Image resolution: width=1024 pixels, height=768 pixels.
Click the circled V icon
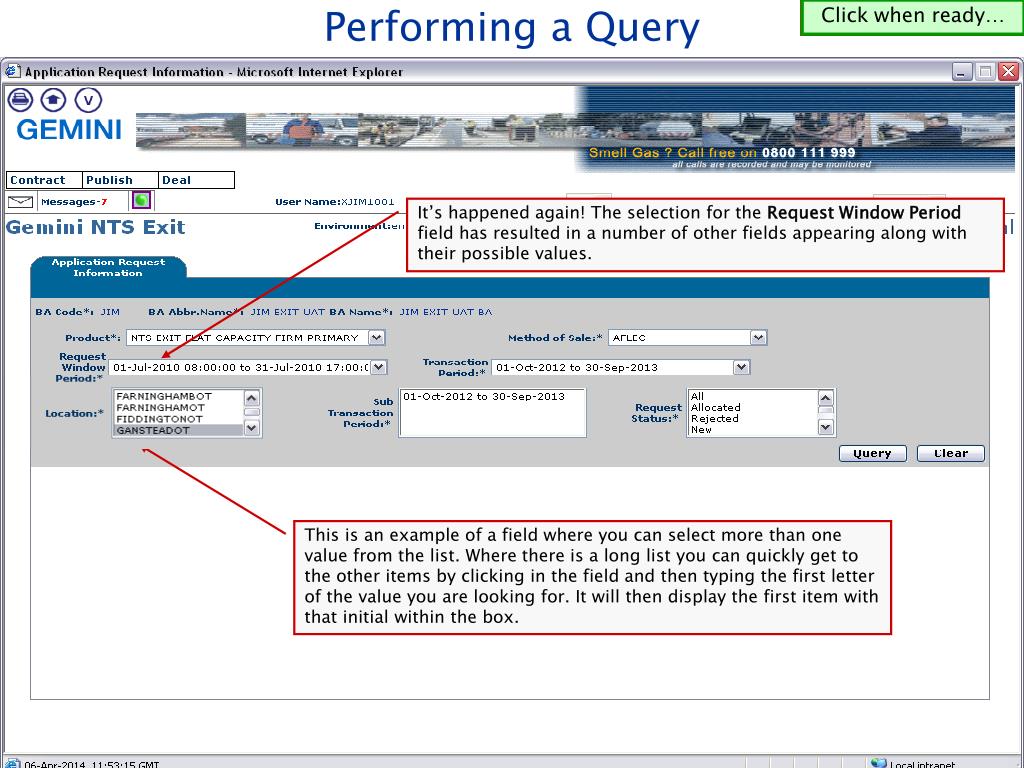[x=88, y=100]
